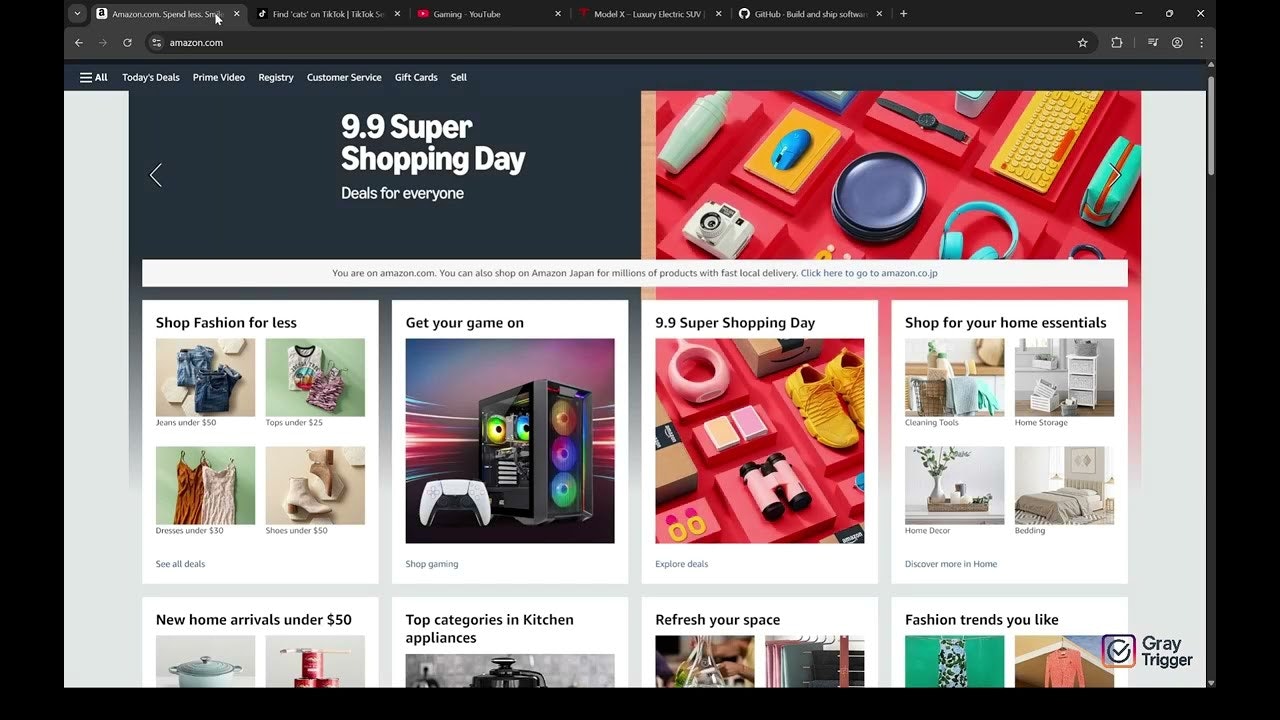Image resolution: width=1280 pixels, height=720 pixels.
Task: Click the Shop for your home essentials heading
Action: 1006,322
